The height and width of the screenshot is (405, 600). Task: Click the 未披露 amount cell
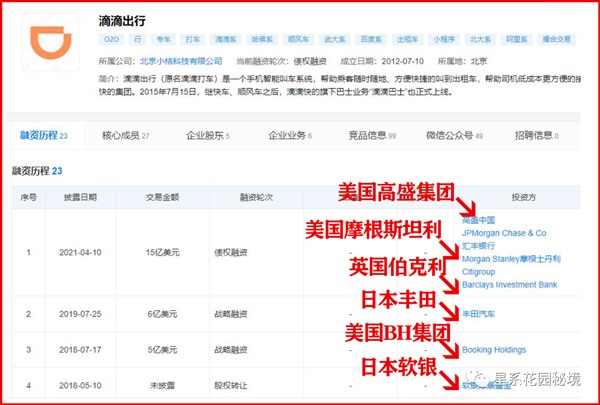(162, 385)
